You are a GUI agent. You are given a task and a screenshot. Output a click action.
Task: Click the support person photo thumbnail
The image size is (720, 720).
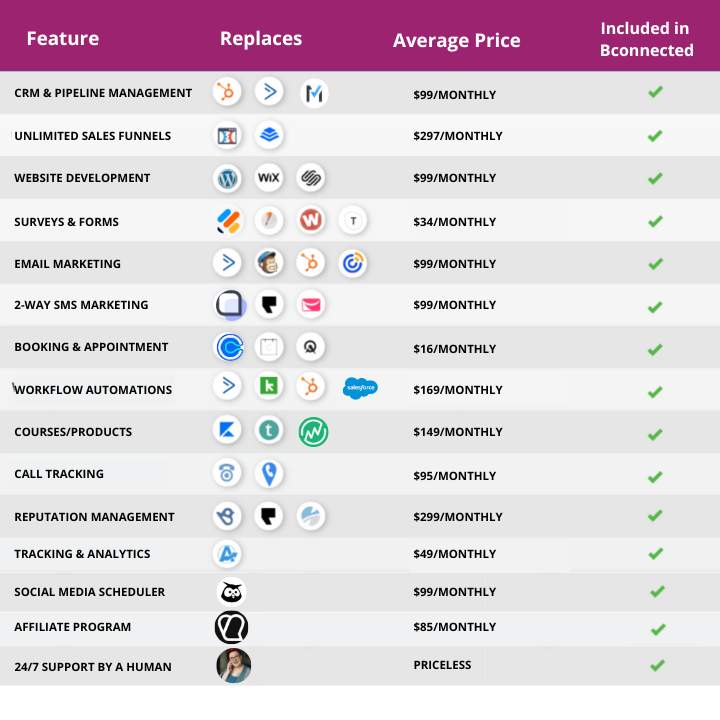[233, 666]
